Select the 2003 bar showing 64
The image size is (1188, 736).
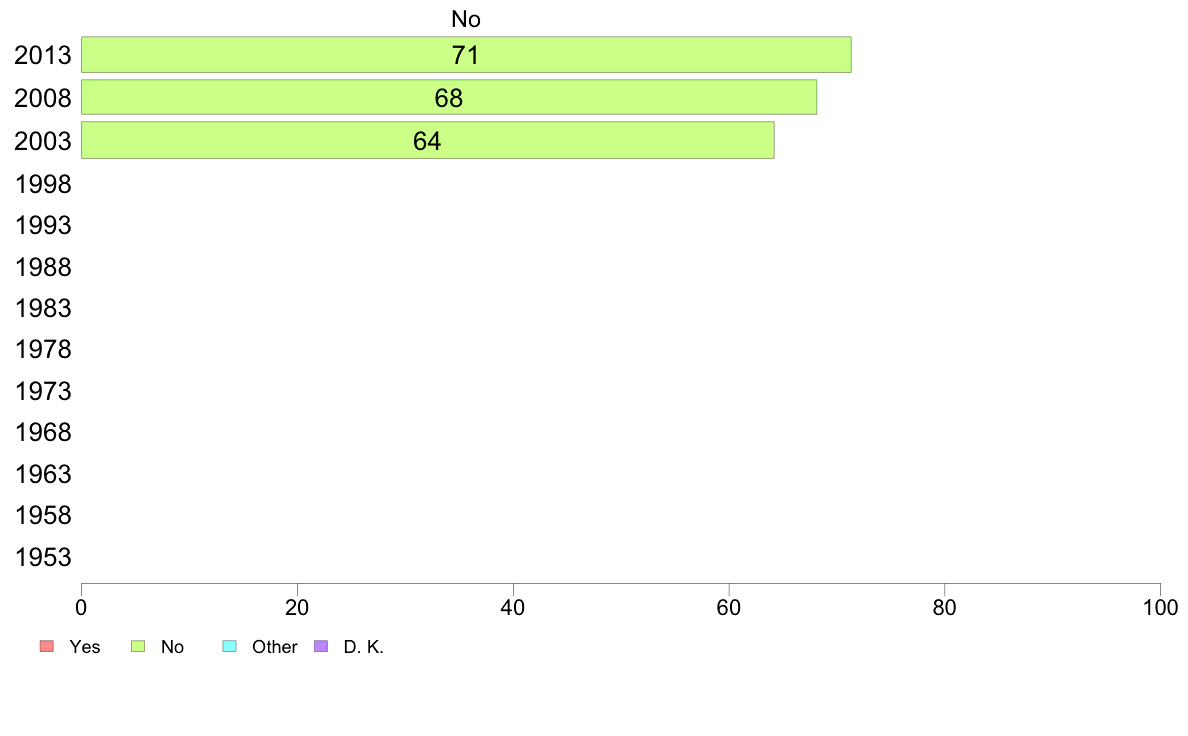pyautogui.click(x=427, y=140)
